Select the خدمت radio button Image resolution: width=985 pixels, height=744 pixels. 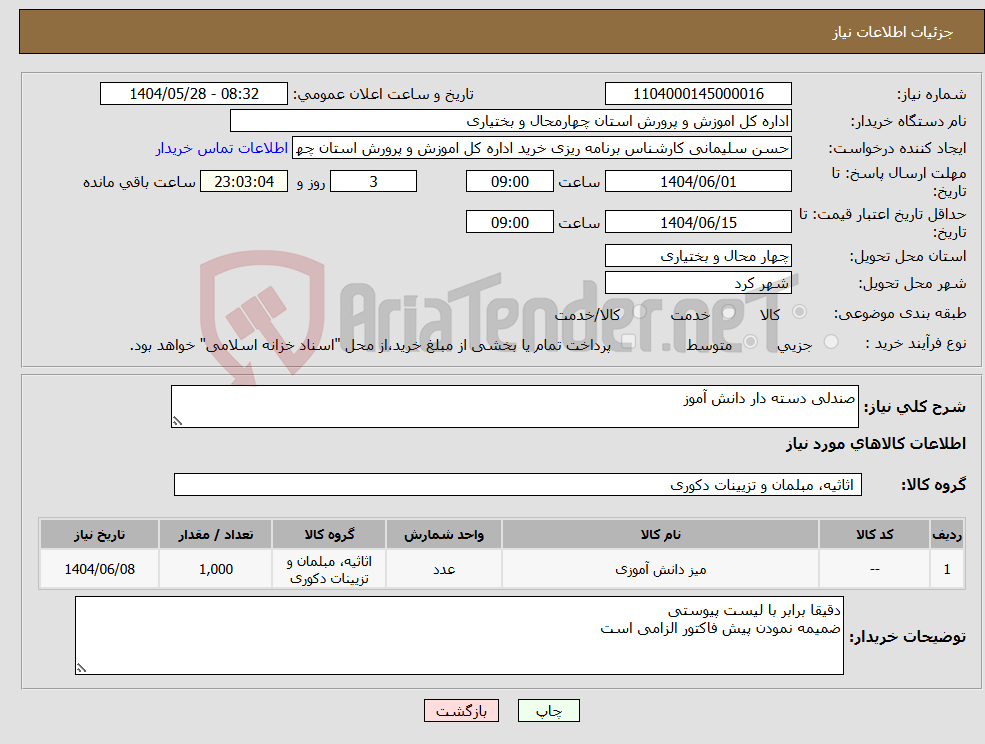point(729,312)
